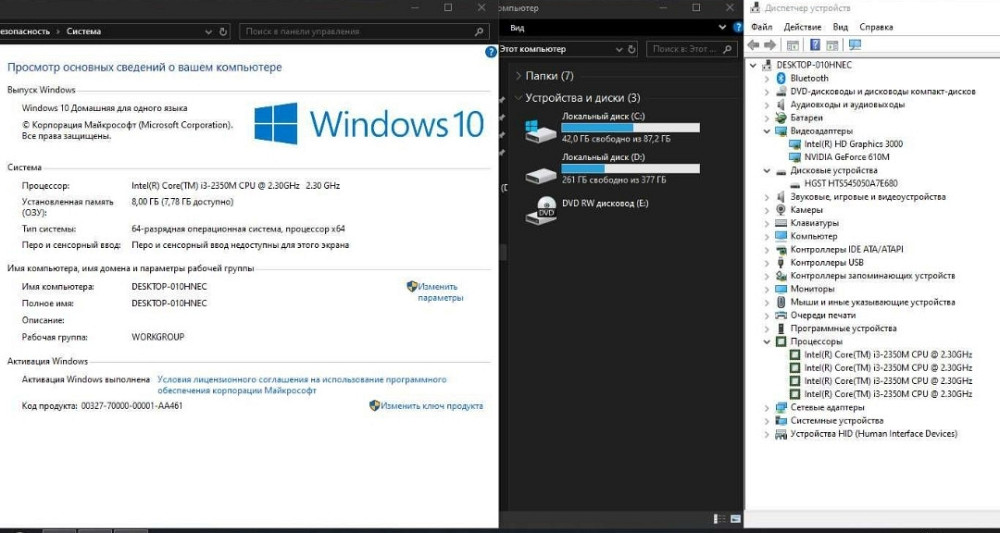Open the Действие menu
This screenshot has height=533, width=1000.
tap(802, 27)
